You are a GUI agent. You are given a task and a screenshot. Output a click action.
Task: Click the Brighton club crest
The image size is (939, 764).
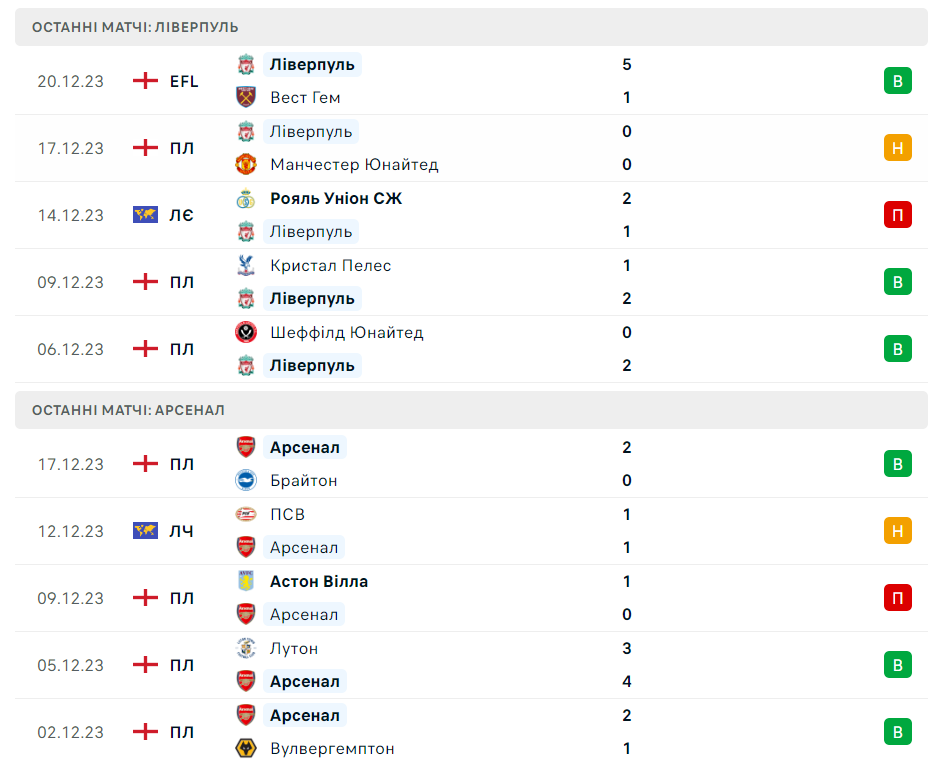246,480
